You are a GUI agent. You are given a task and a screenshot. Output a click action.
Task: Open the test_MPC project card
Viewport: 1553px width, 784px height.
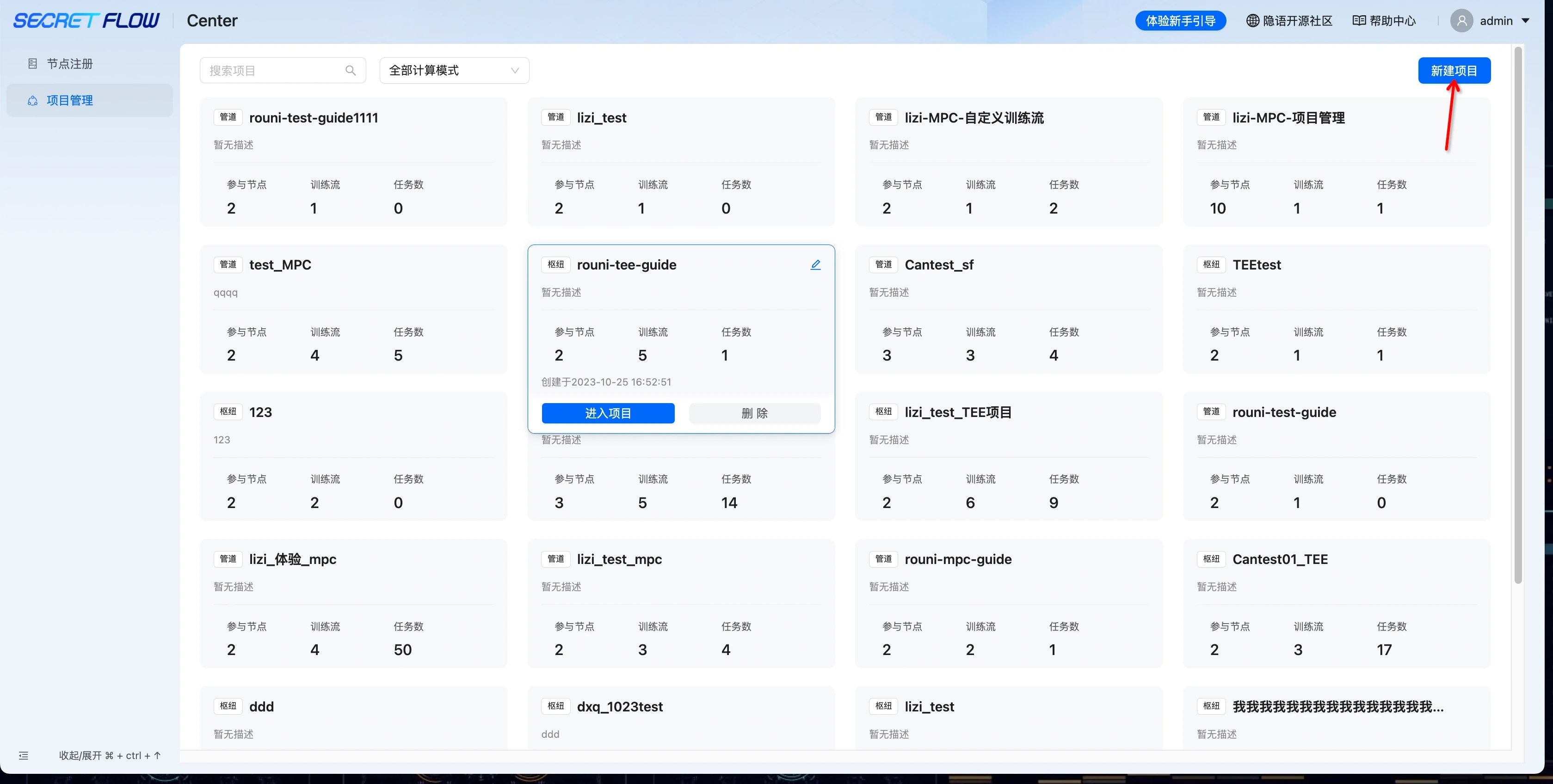click(353, 309)
